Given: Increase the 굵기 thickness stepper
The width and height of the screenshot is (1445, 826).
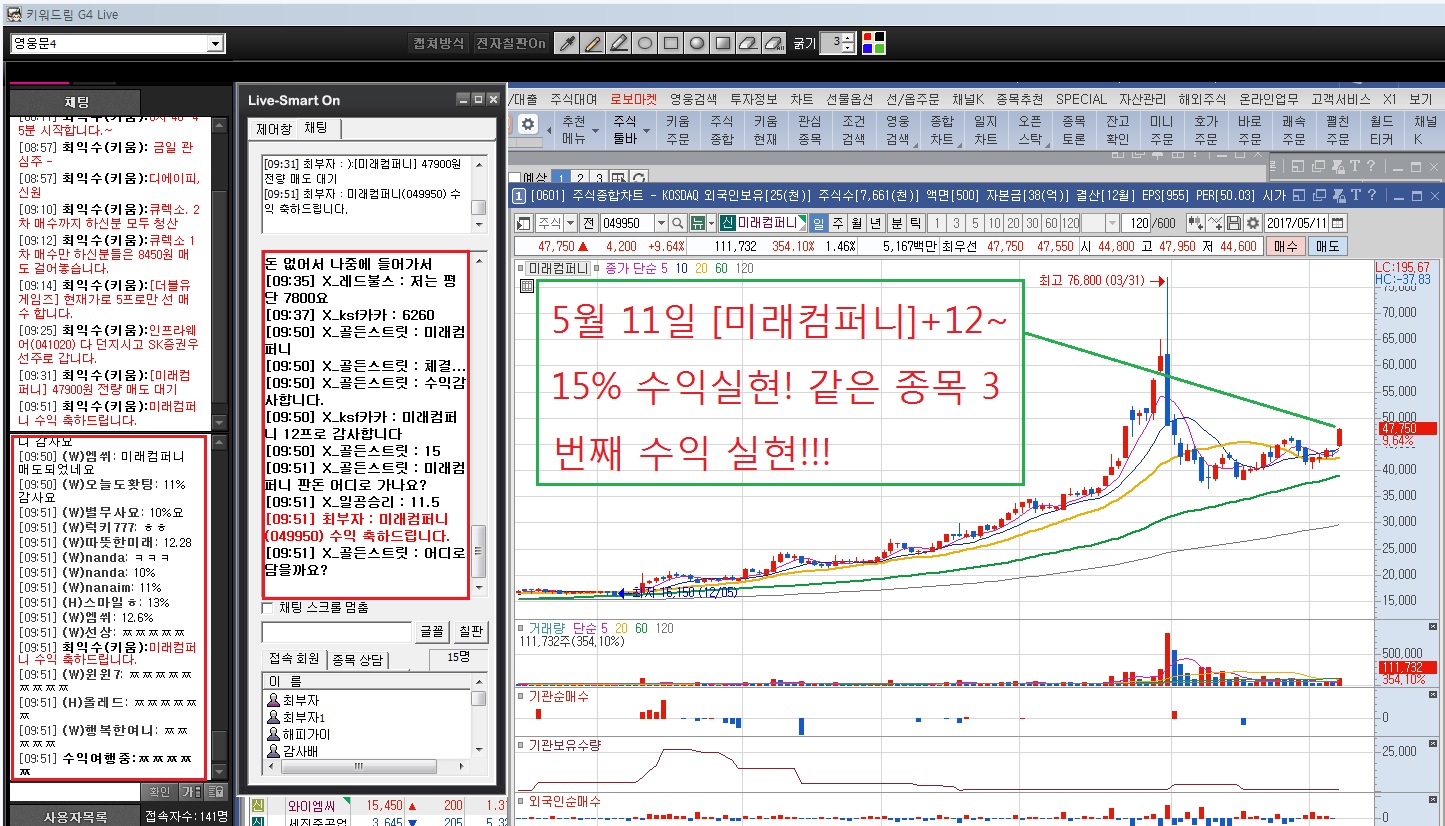Looking at the screenshot, I should point(848,38).
